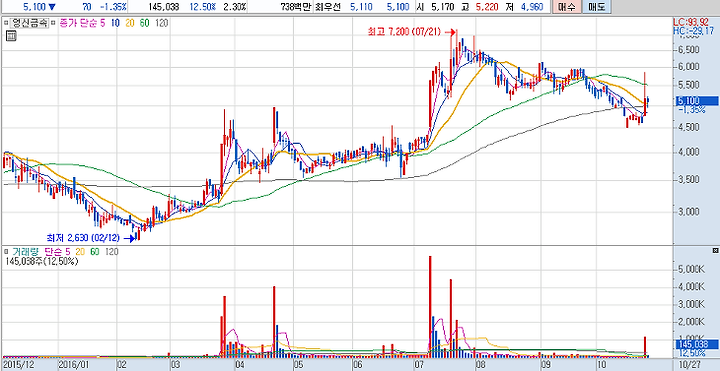Toggle the small square before 거래량 label
This screenshot has height=371, width=720.
[6, 251]
